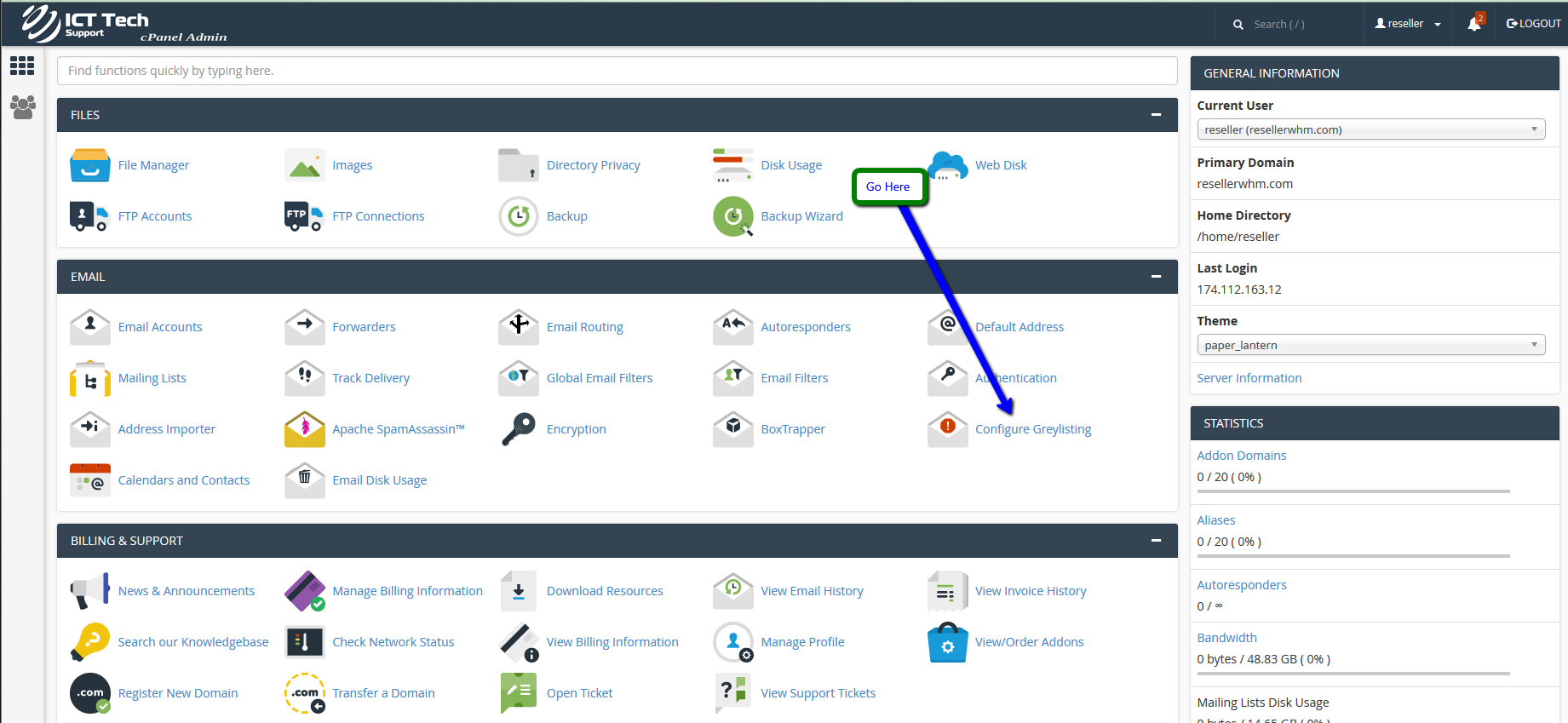The height and width of the screenshot is (723, 1568).
Task: Open the User Manager sidebar icon
Action: pyautogui.click(x=22, y=106)
